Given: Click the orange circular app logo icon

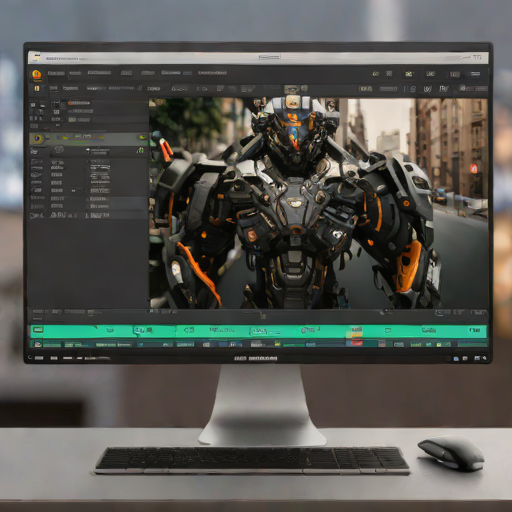Looking at the screenshot, I should click(37, 74).
